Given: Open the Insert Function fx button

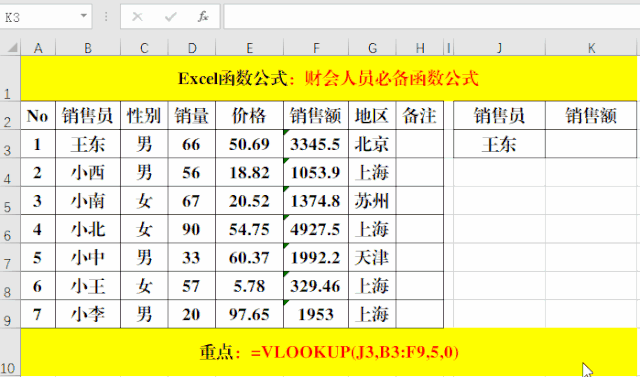Looking at the screenshot, I should point(203,17).
